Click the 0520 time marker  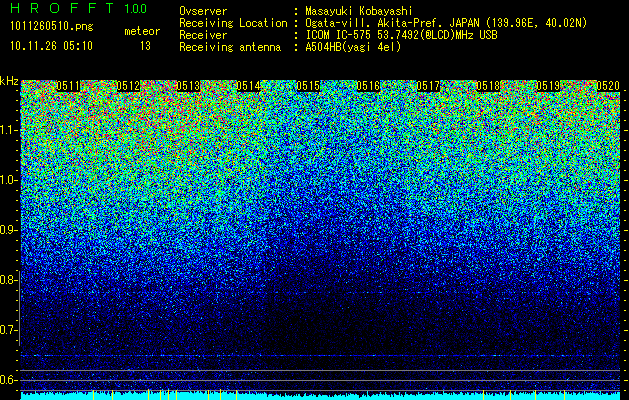pyautogui.click(x=608, y=86)
